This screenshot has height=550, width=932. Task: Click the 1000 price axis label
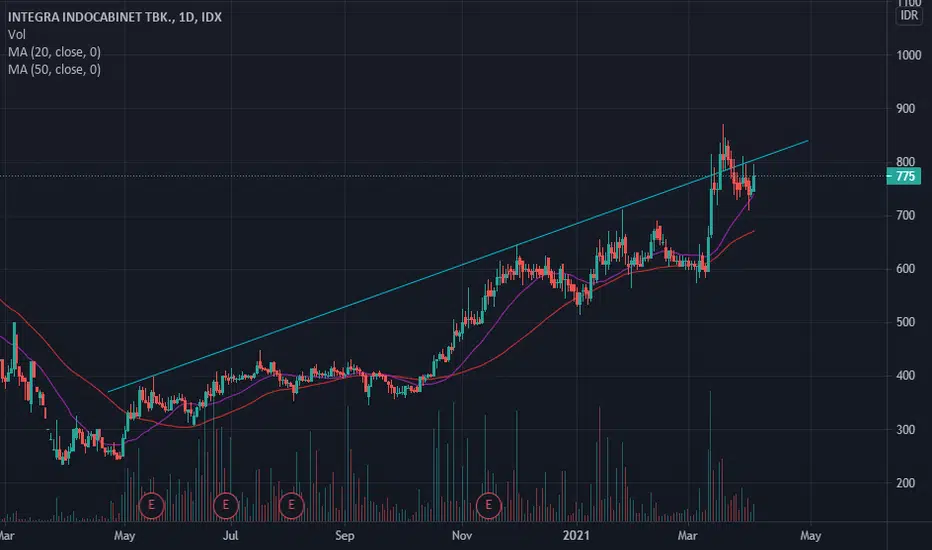909,55
